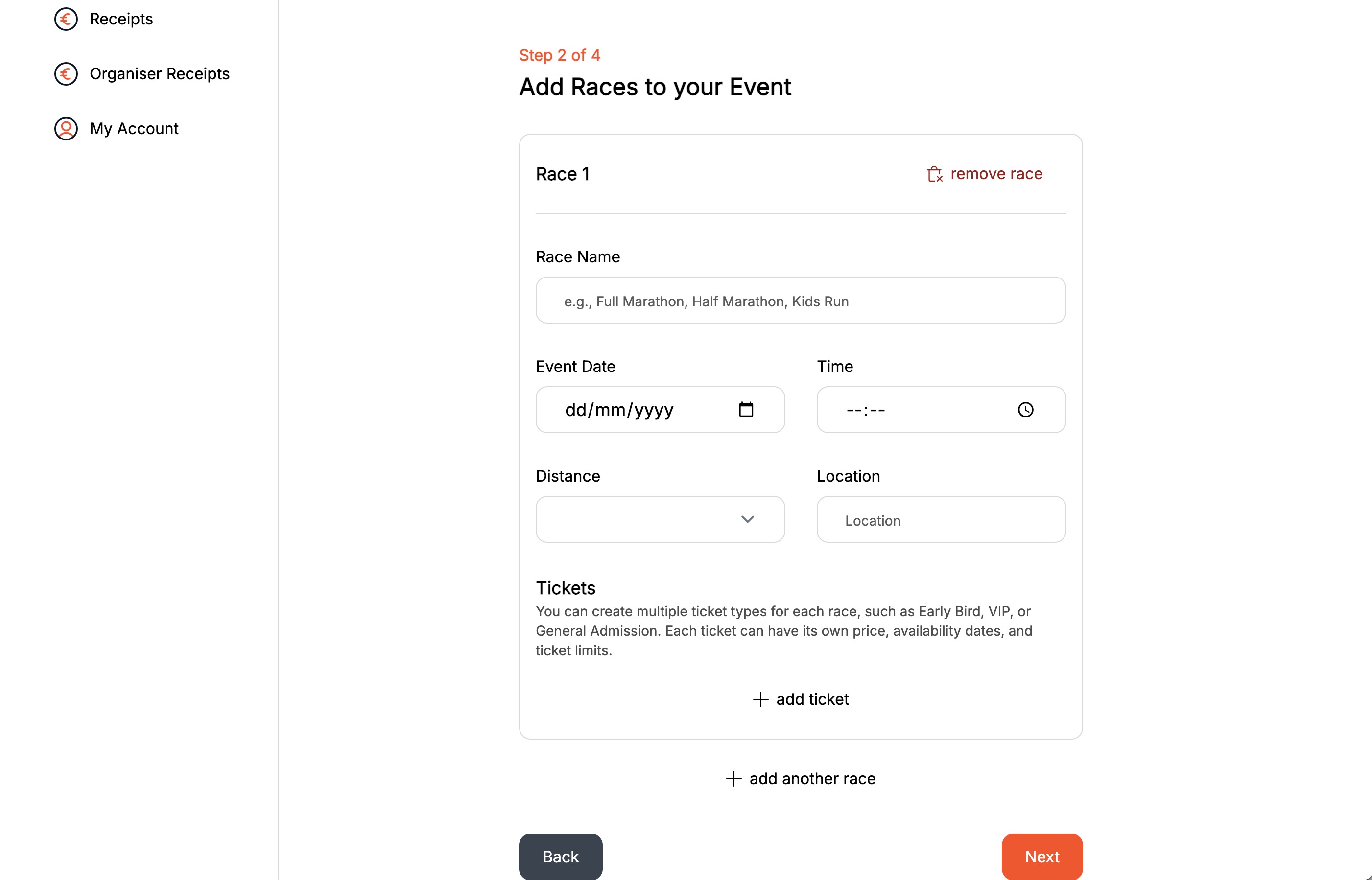Click the Receipts euro icon in sidebar
This screenshot has width=1372, height=880.
(x=66, y=19)
